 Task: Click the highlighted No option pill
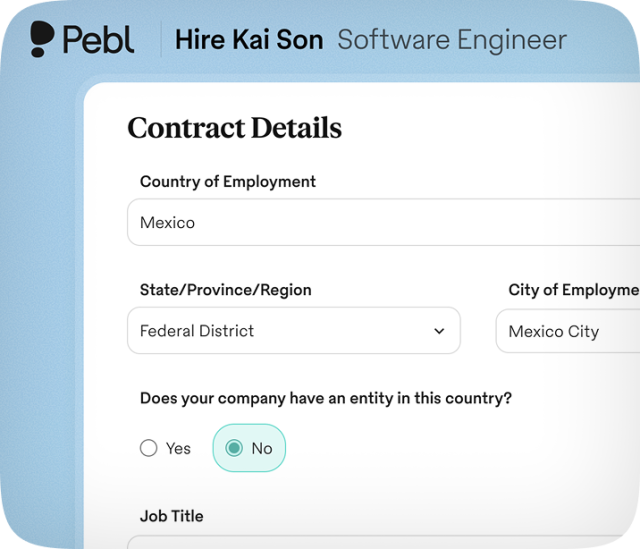[249, 448]
